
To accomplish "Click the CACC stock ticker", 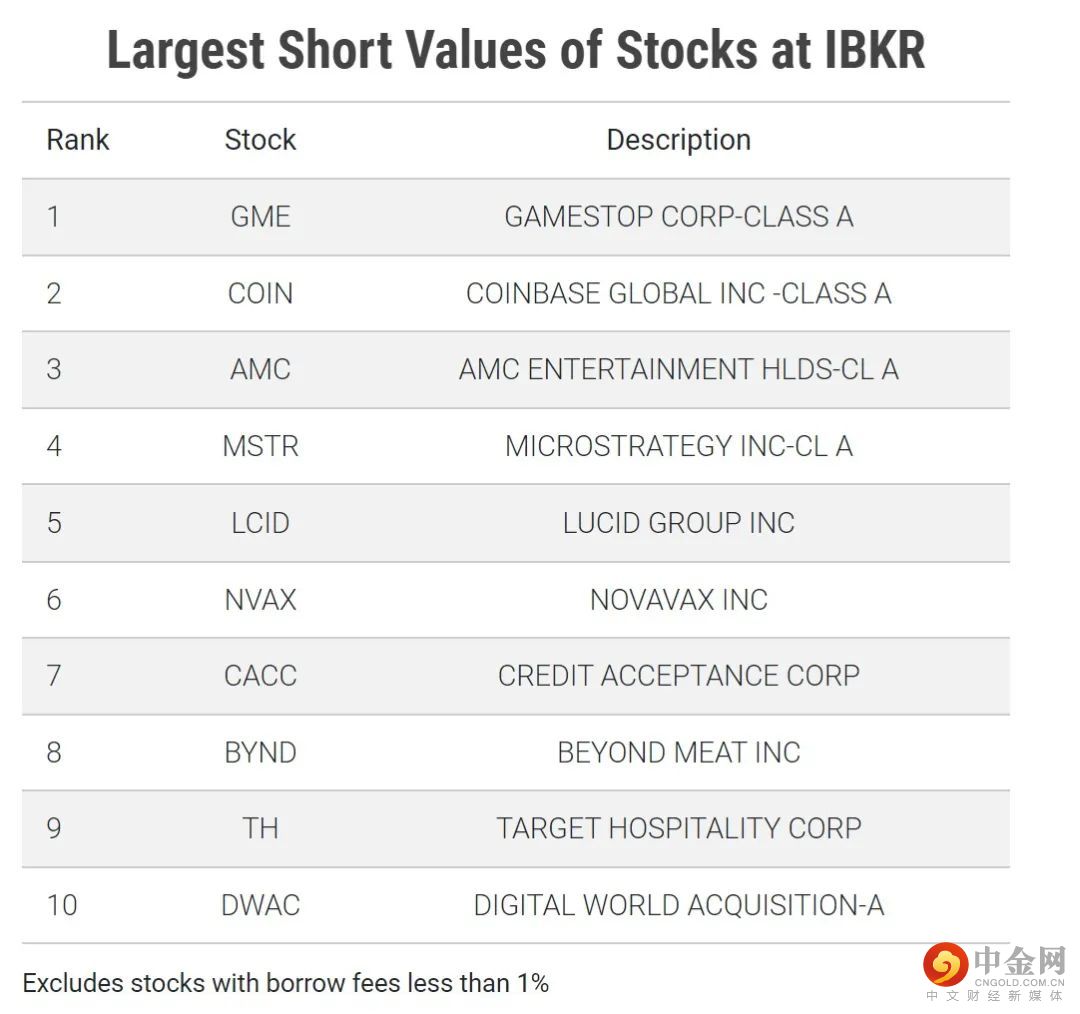I will point(260,676).
